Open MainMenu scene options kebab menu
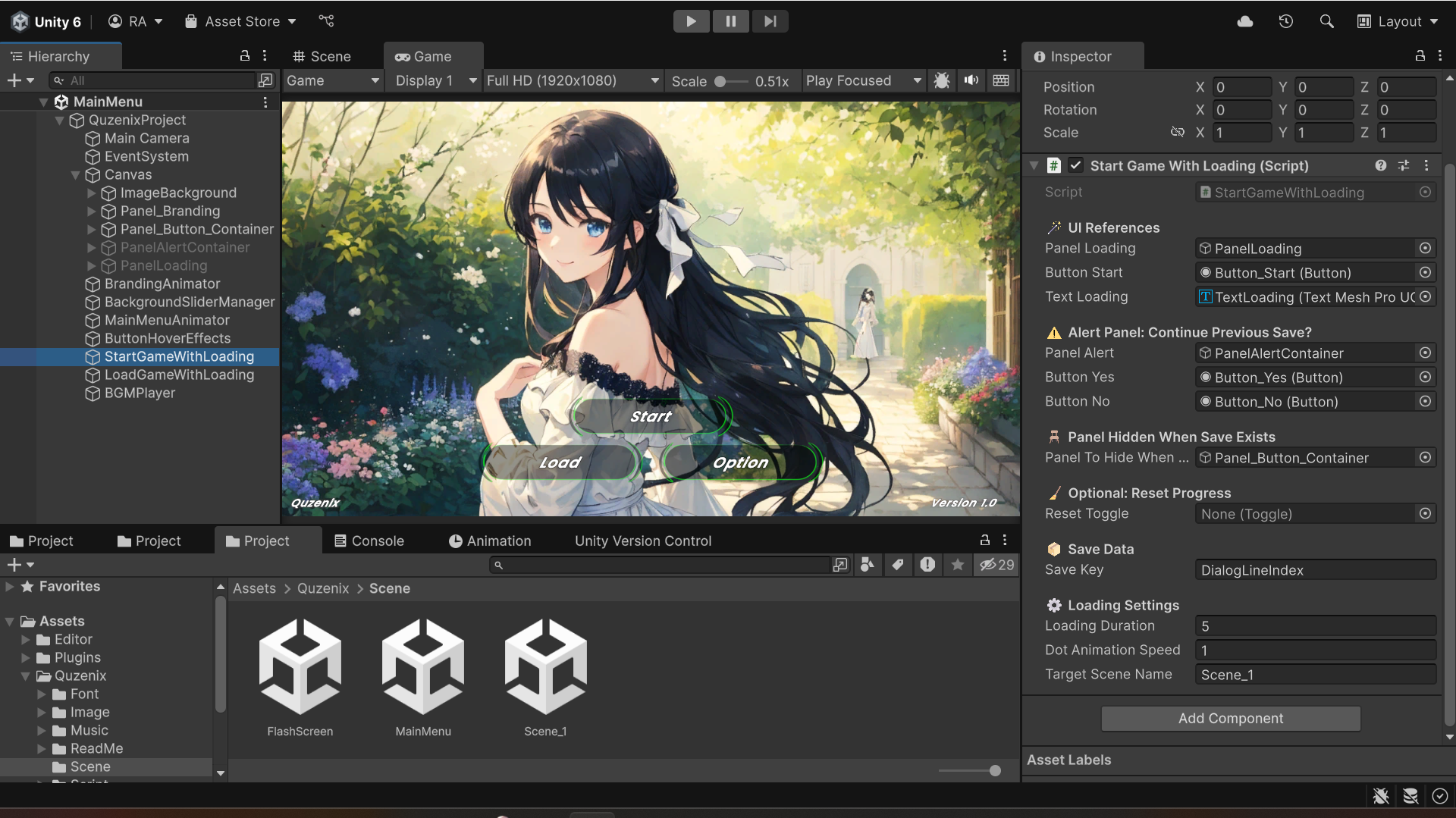1456x818 pixels. tap(265, 102)
